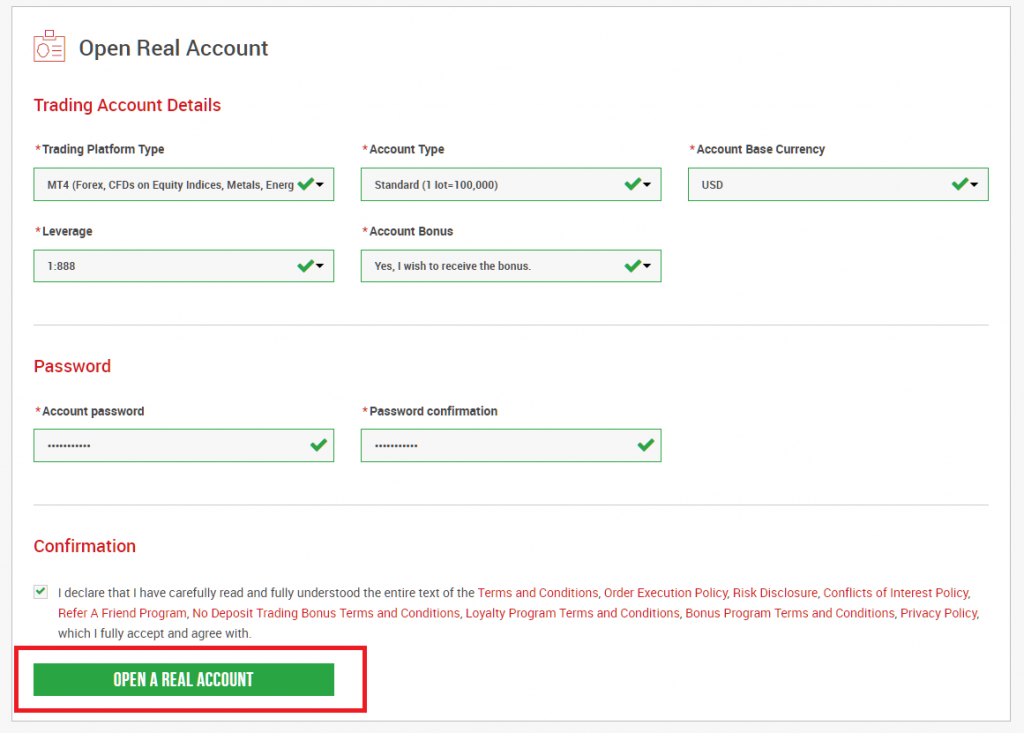Open the Terms and Conditions link

coord(537,593)
